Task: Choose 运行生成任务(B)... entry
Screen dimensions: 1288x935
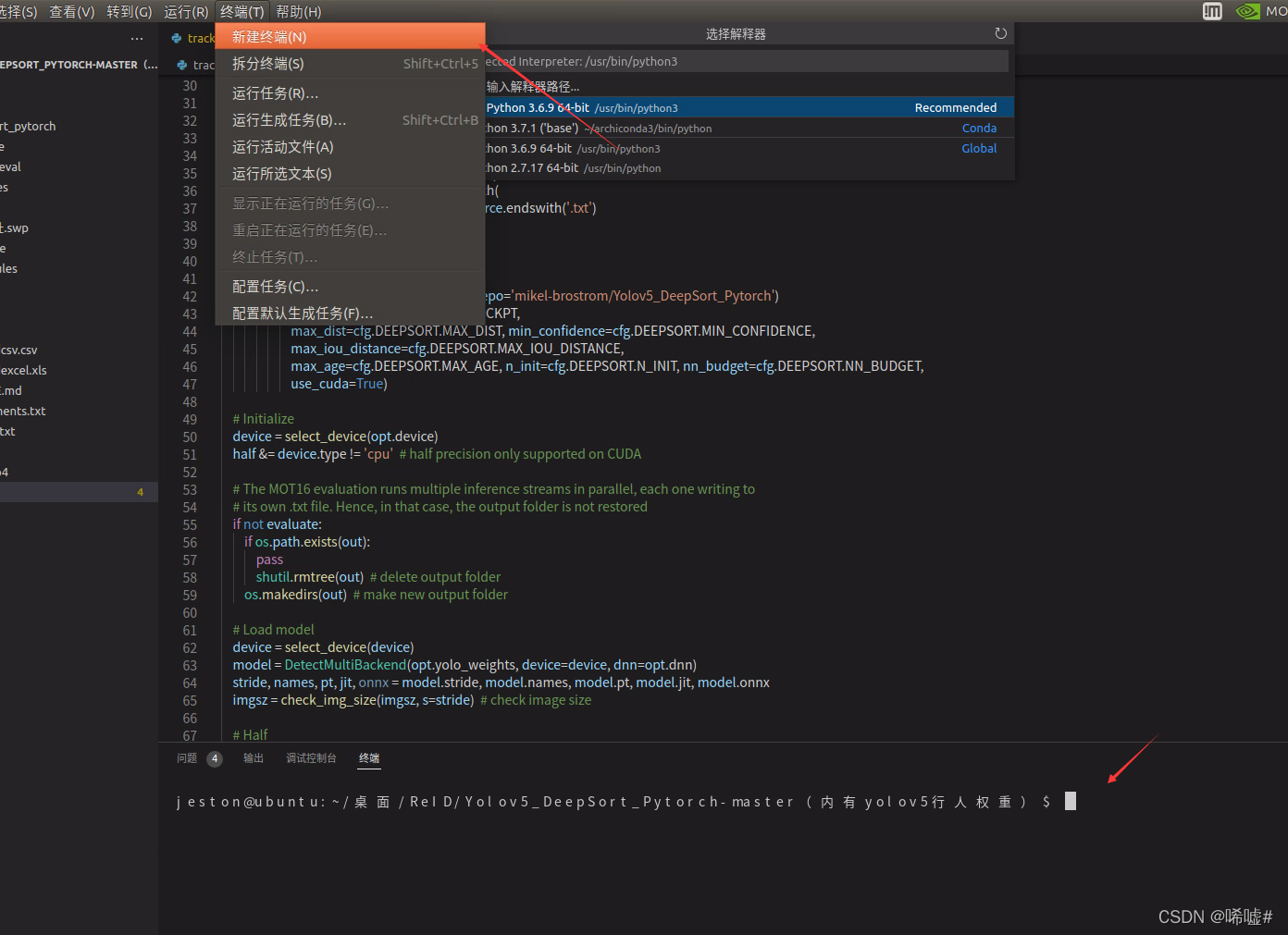Action: [x=350, y=120]
